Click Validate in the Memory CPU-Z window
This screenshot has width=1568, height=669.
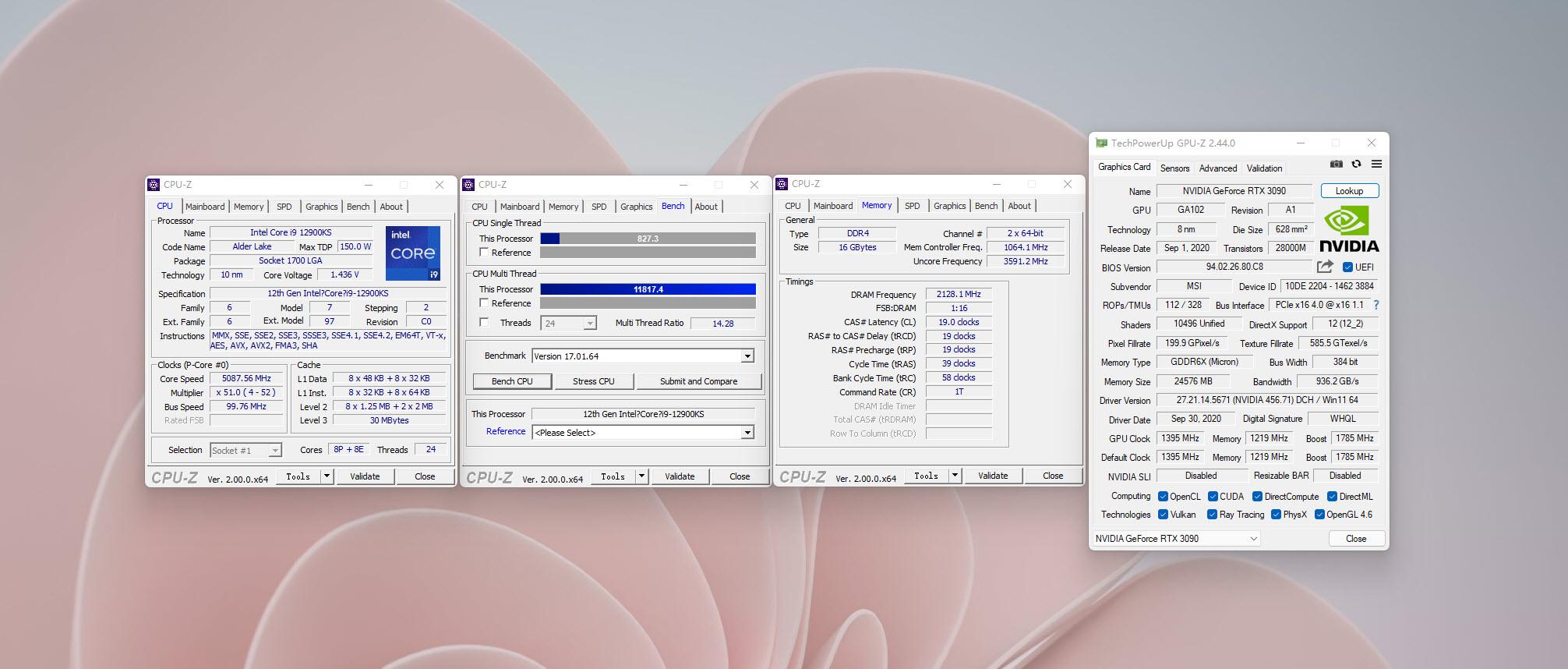click(x=993, y=476)
